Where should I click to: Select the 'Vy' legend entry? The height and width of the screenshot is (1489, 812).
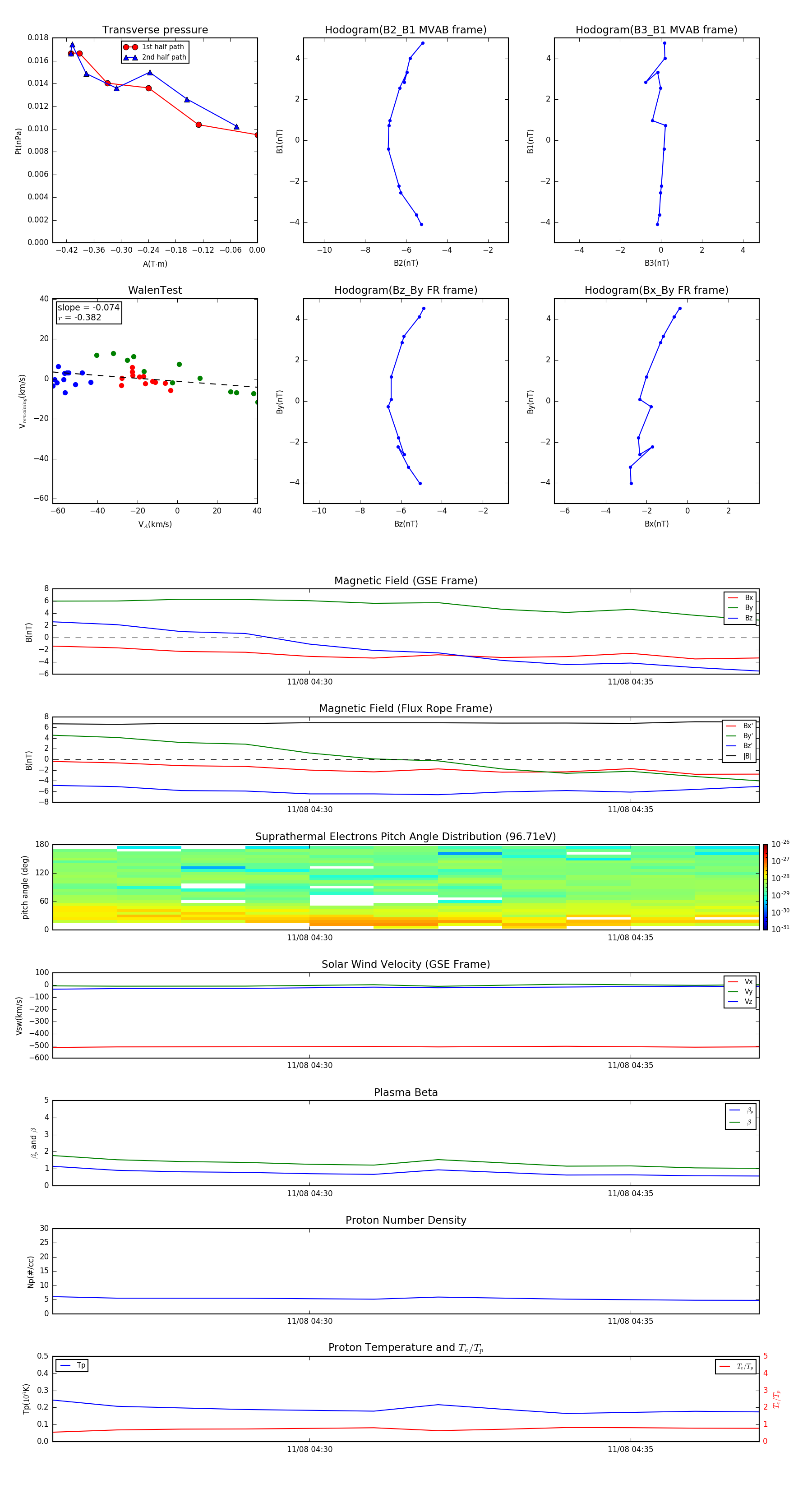coord(740,992)
